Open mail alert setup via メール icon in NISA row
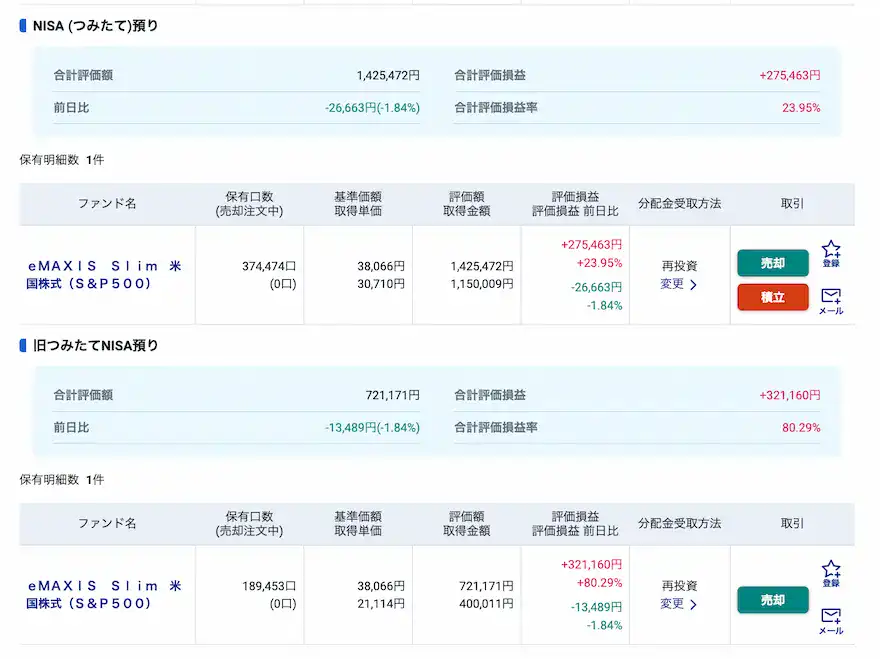Image resolution: width=880 pixels, height=659 pixels. [831, 299]
